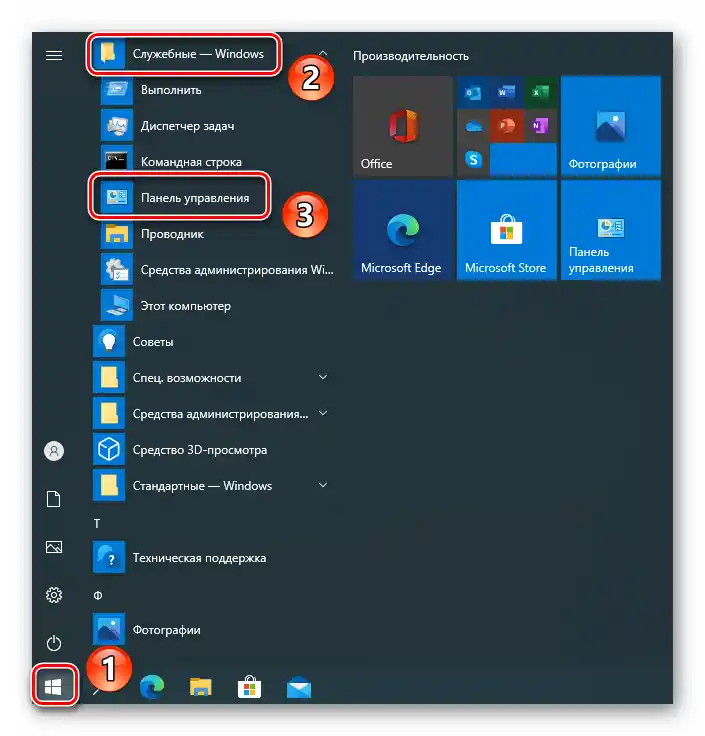
Task: Open Проводник in the app list
Action: click(214, 234)
